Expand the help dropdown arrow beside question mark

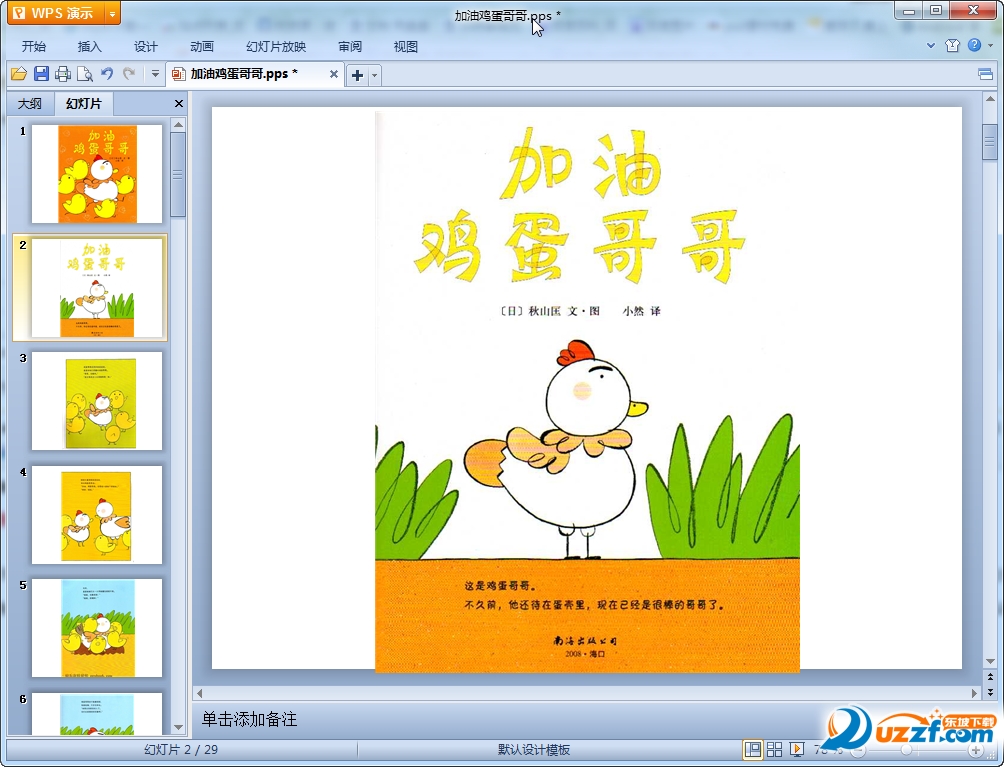(x=991, y=45)
